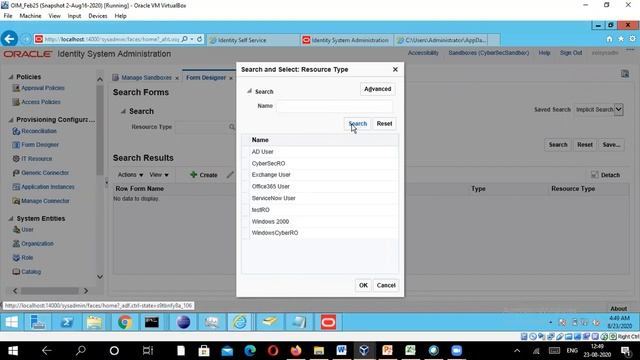This screenshot has height=360, width=640.
Task: Select Office365 User resource type row
Action: tap(320, 187)
